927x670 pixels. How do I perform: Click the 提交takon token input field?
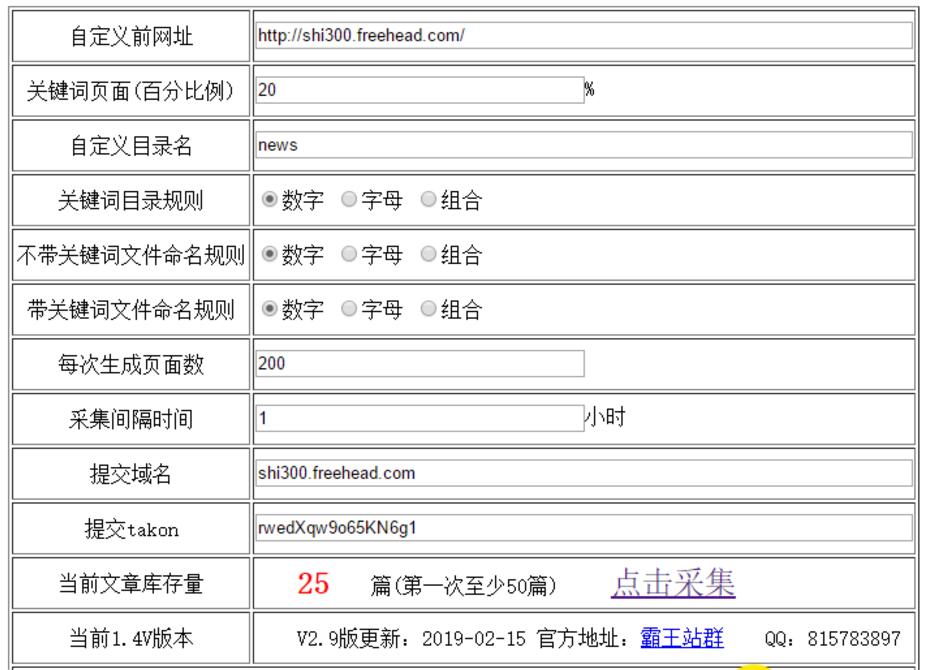tap(584, 527)
